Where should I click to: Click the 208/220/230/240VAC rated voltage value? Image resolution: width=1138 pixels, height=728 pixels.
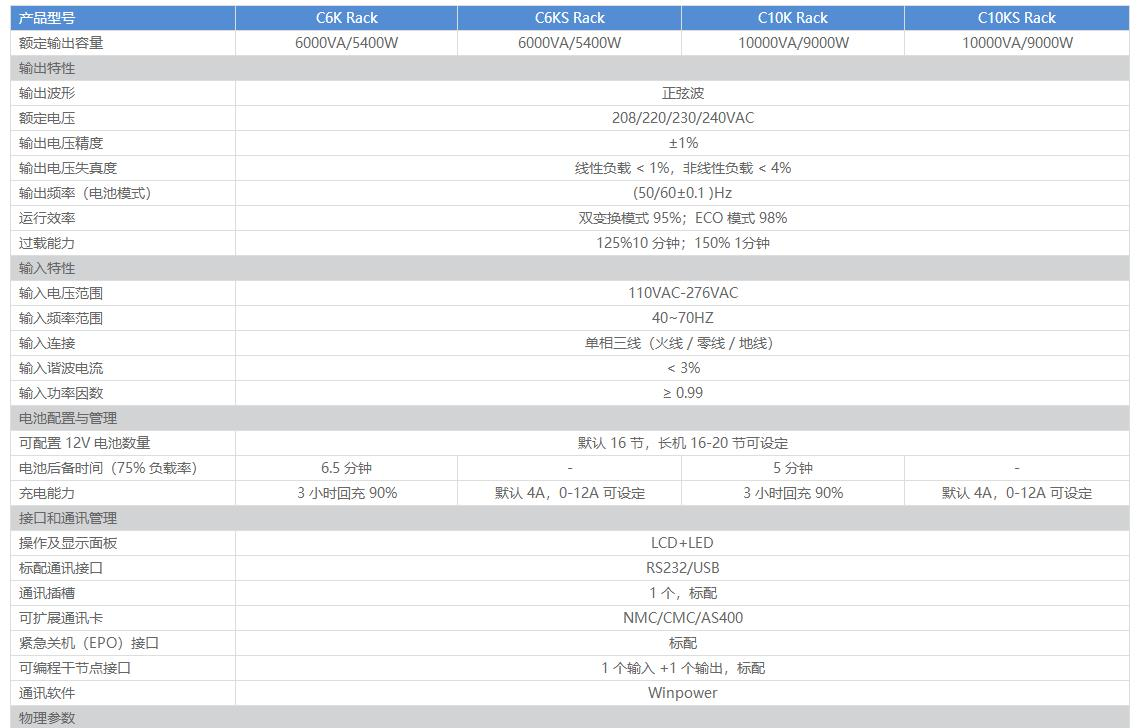683,118
